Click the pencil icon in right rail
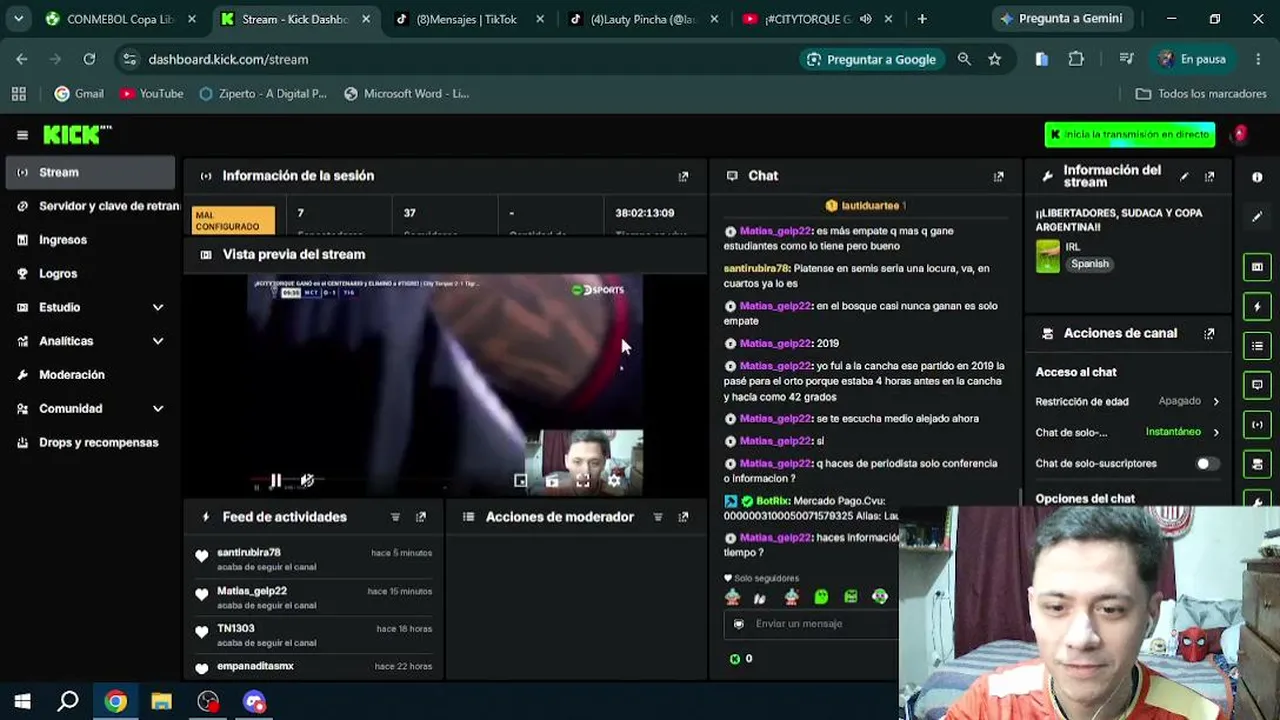Screen dimensions: 1280x720 pyautogui.click(x=1257, y=216)
